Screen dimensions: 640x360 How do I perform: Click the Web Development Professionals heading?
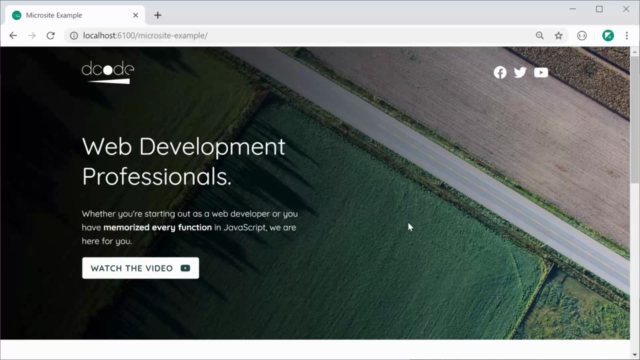(x=184, y=162)
